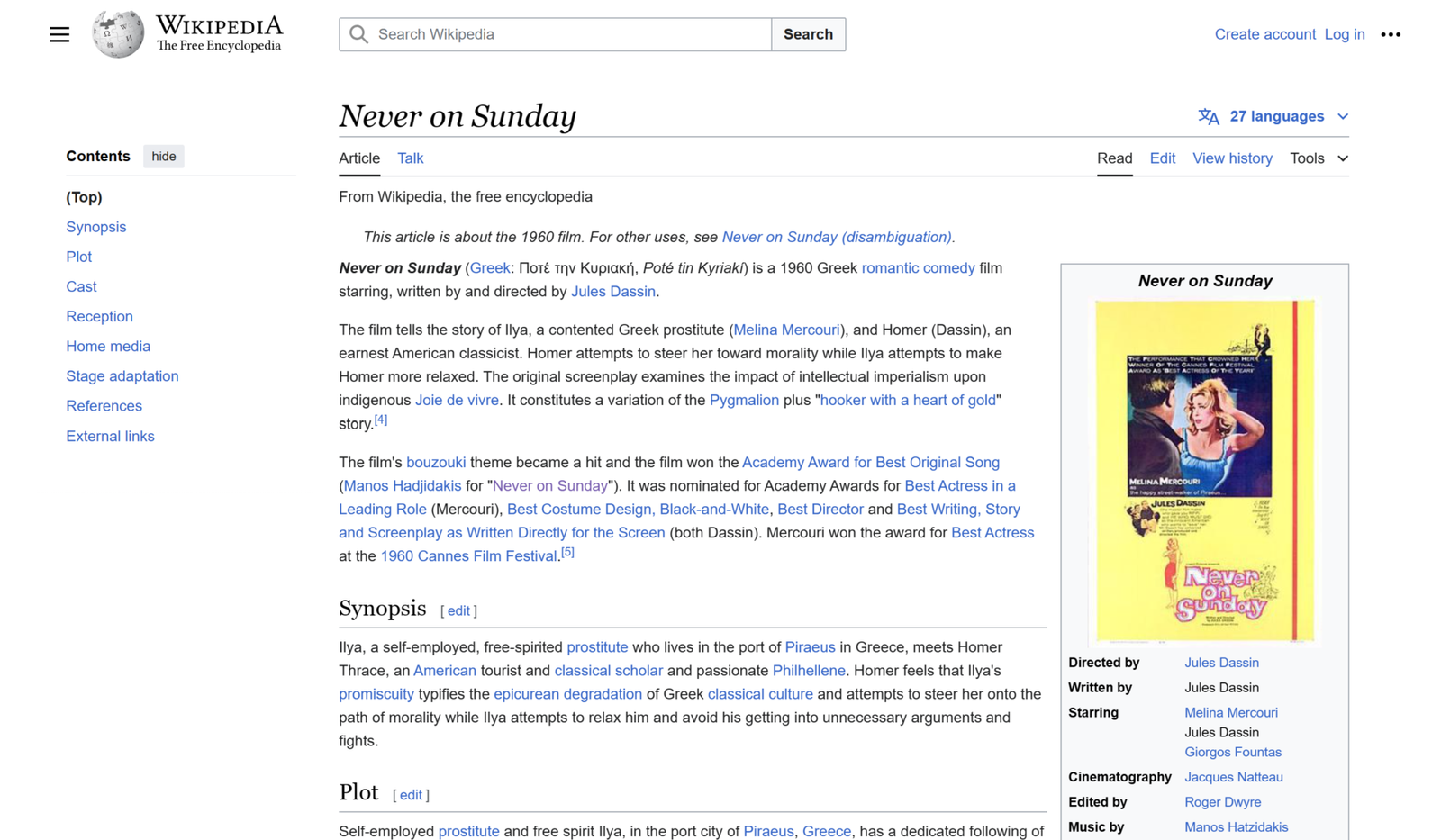
Task: Open citation footnote 4
Action: (381, 420)
